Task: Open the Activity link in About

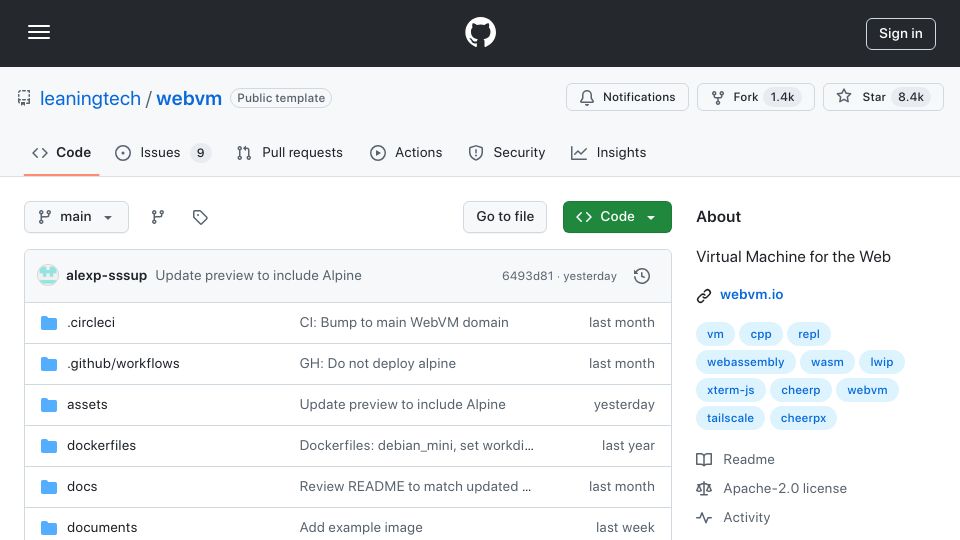Action: pos(733,518)
